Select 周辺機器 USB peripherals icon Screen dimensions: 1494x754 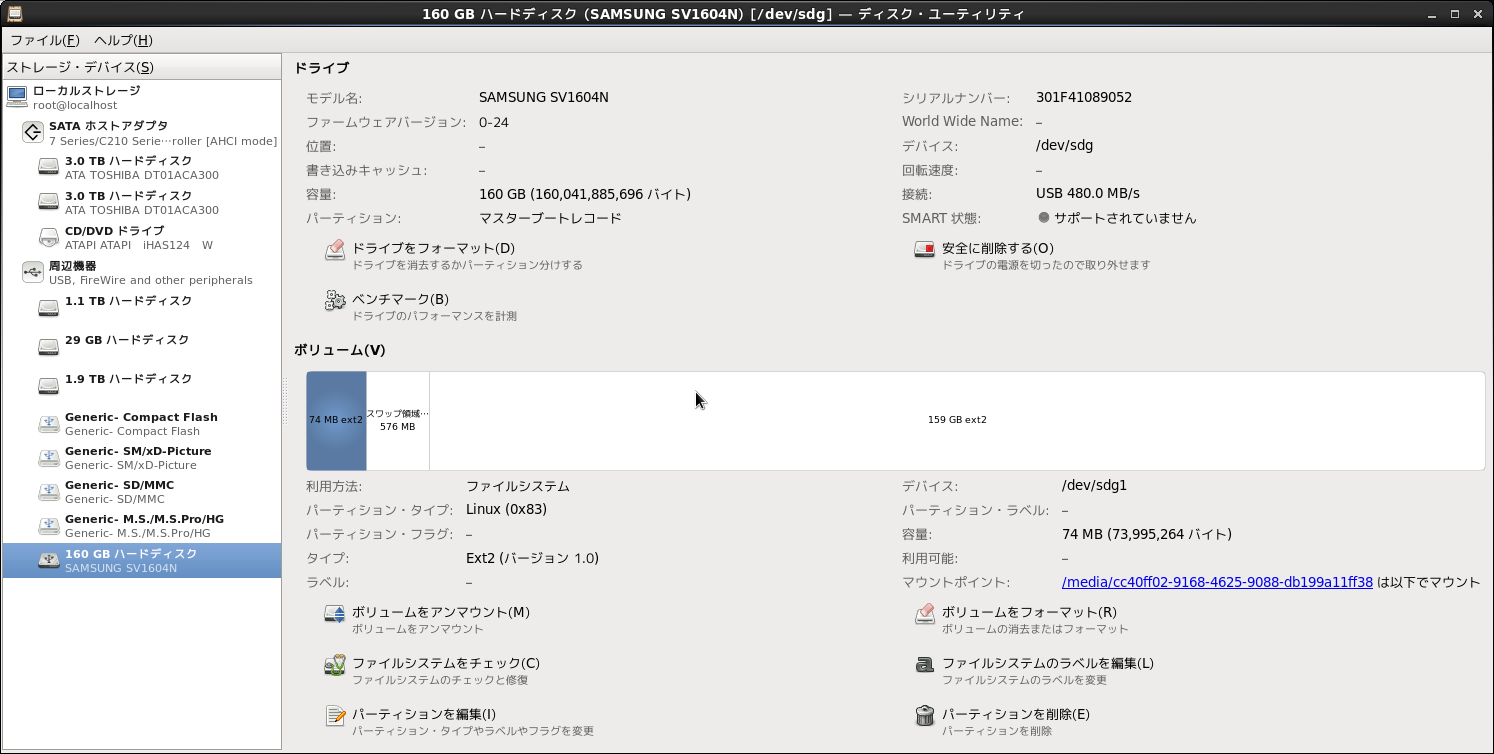click(33, 272)
